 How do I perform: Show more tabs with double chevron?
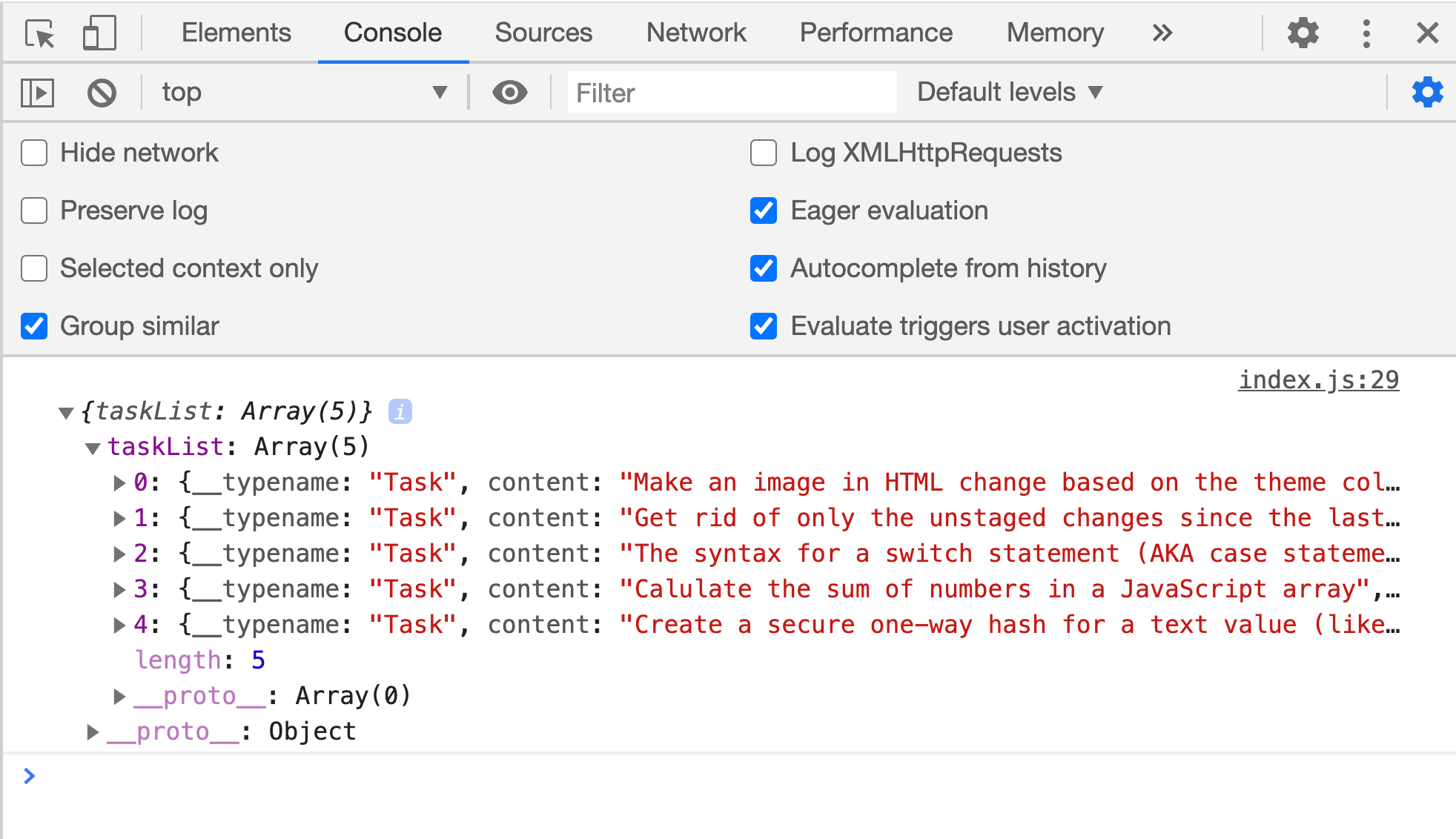coord(1162,33)
